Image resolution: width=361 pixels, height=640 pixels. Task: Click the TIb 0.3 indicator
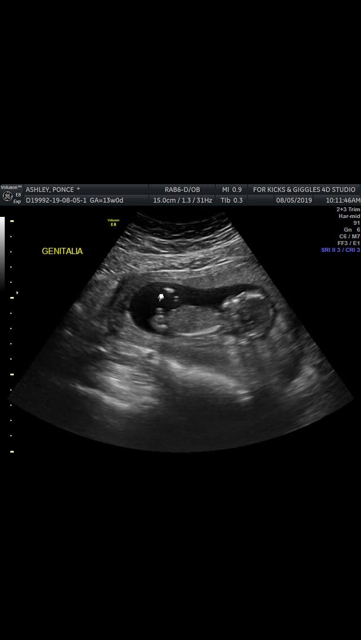click(x=232, y=200)
